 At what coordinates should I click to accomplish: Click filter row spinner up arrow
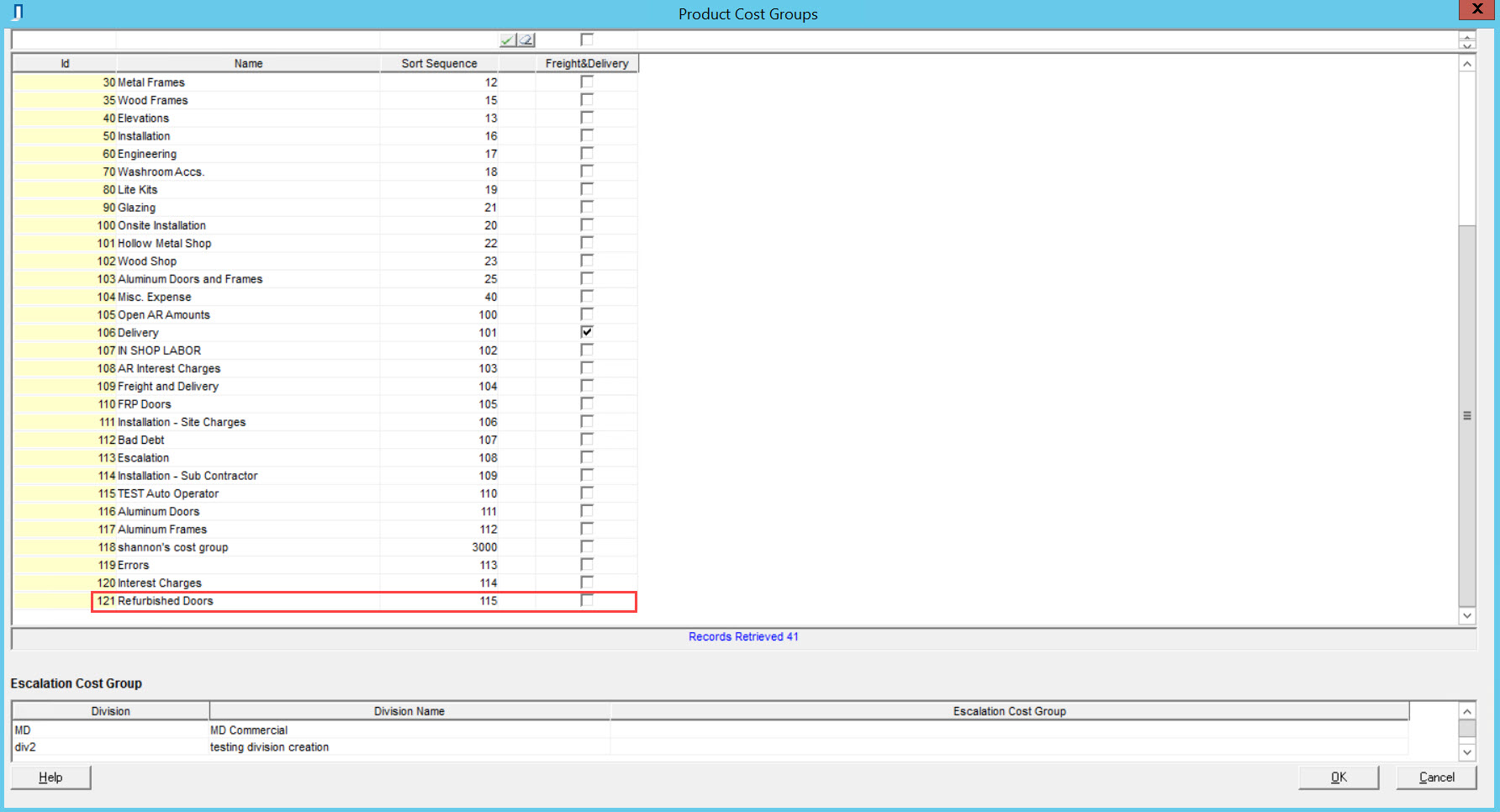point(1467,36)
